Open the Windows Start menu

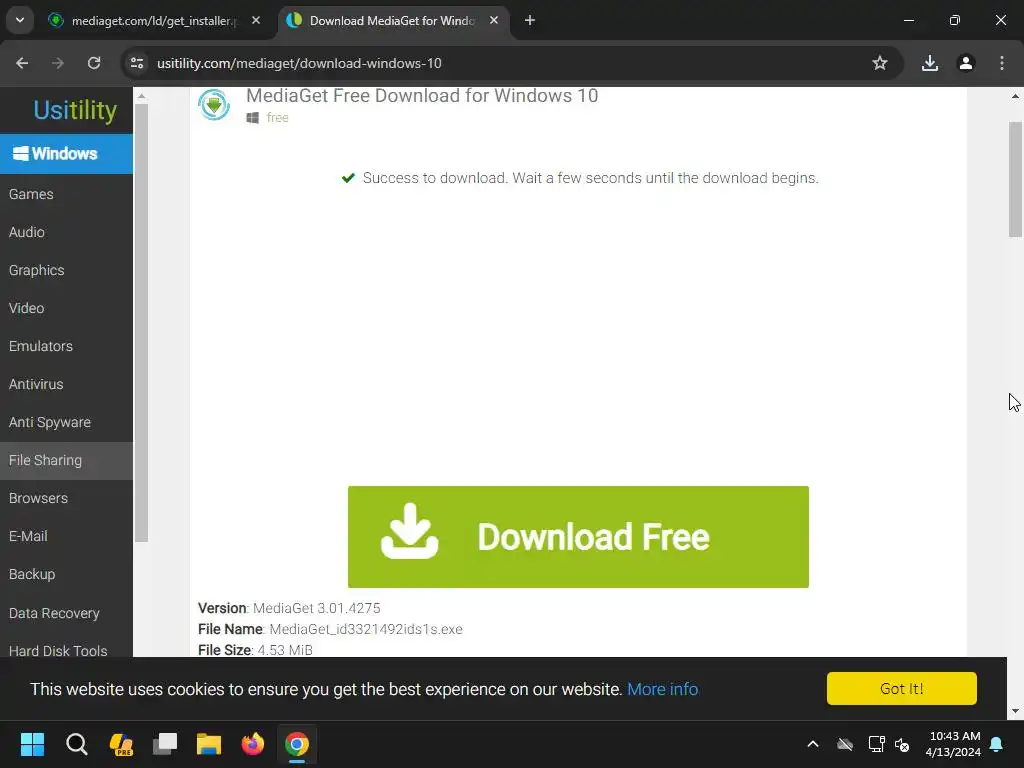(32, 744)
